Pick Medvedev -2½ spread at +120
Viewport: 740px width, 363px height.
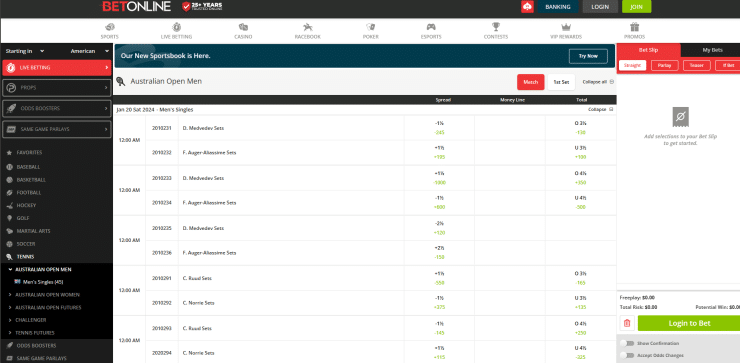pyautogui.click(x=439, y=228)
